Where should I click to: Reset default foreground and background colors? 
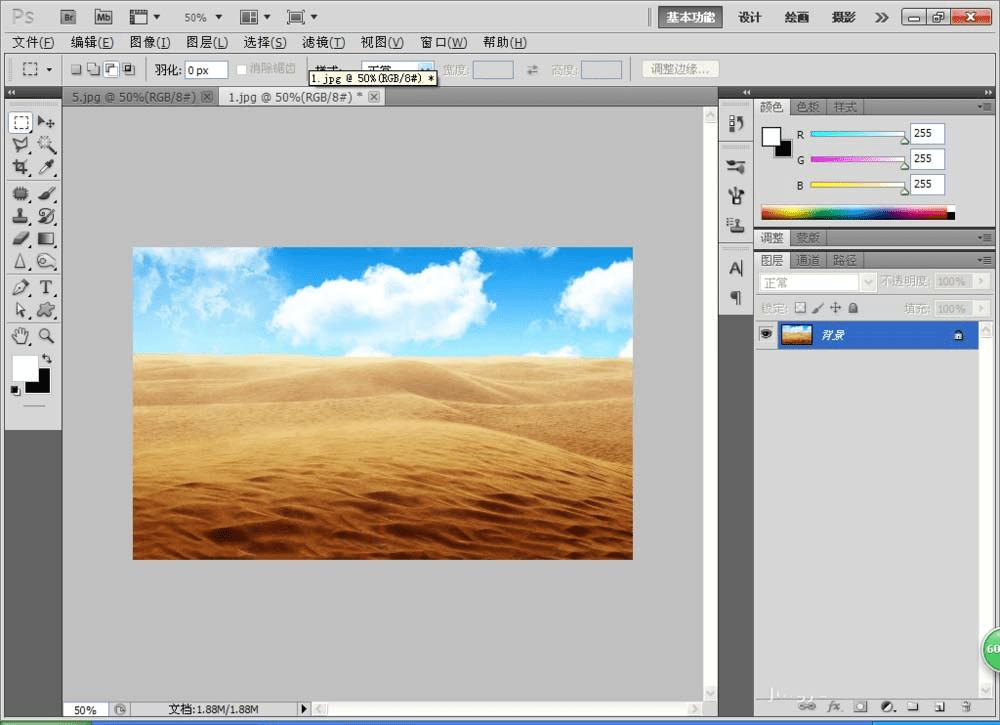pos(15,390)
